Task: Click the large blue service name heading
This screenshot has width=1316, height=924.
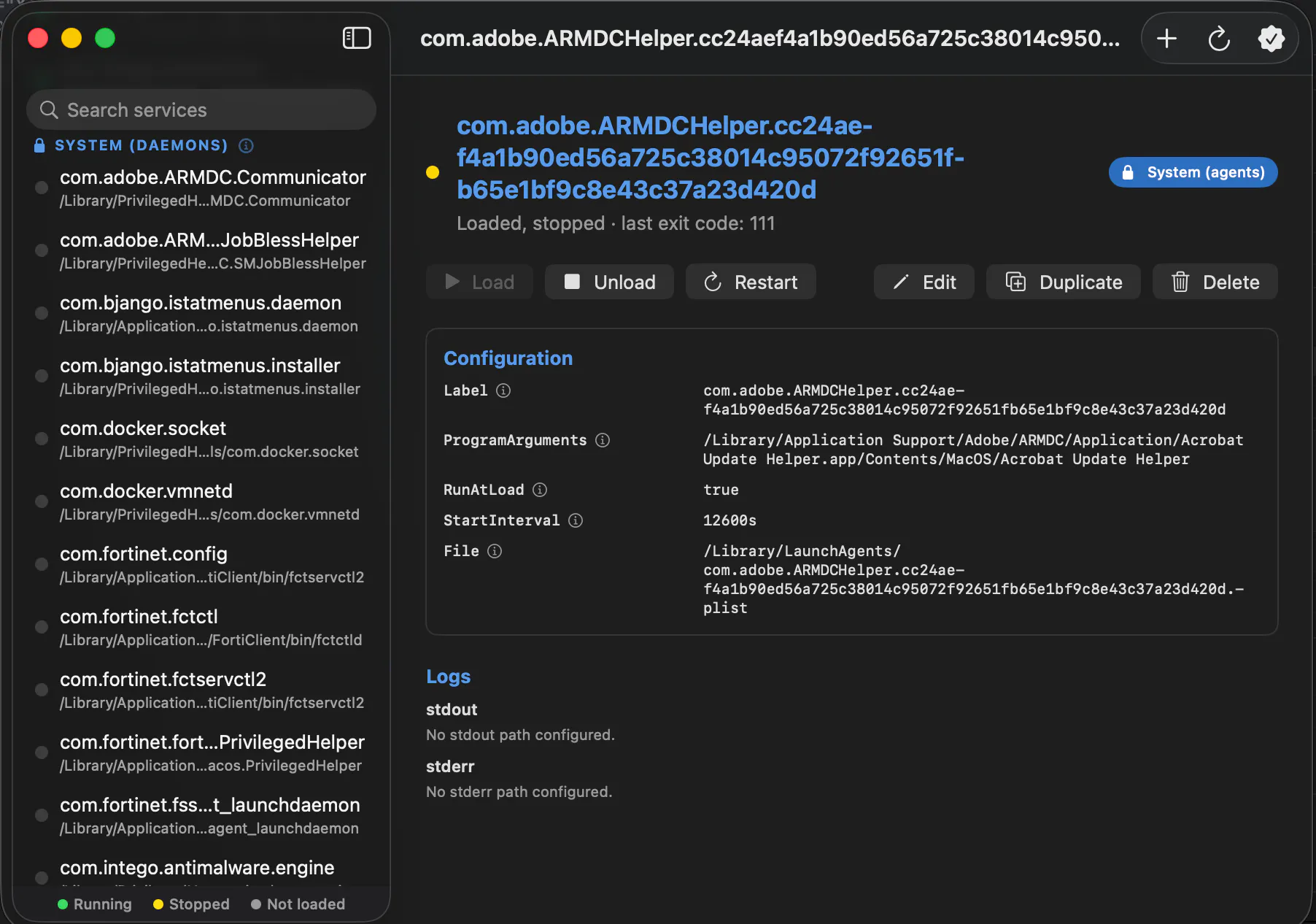Action: coord(711,158)
